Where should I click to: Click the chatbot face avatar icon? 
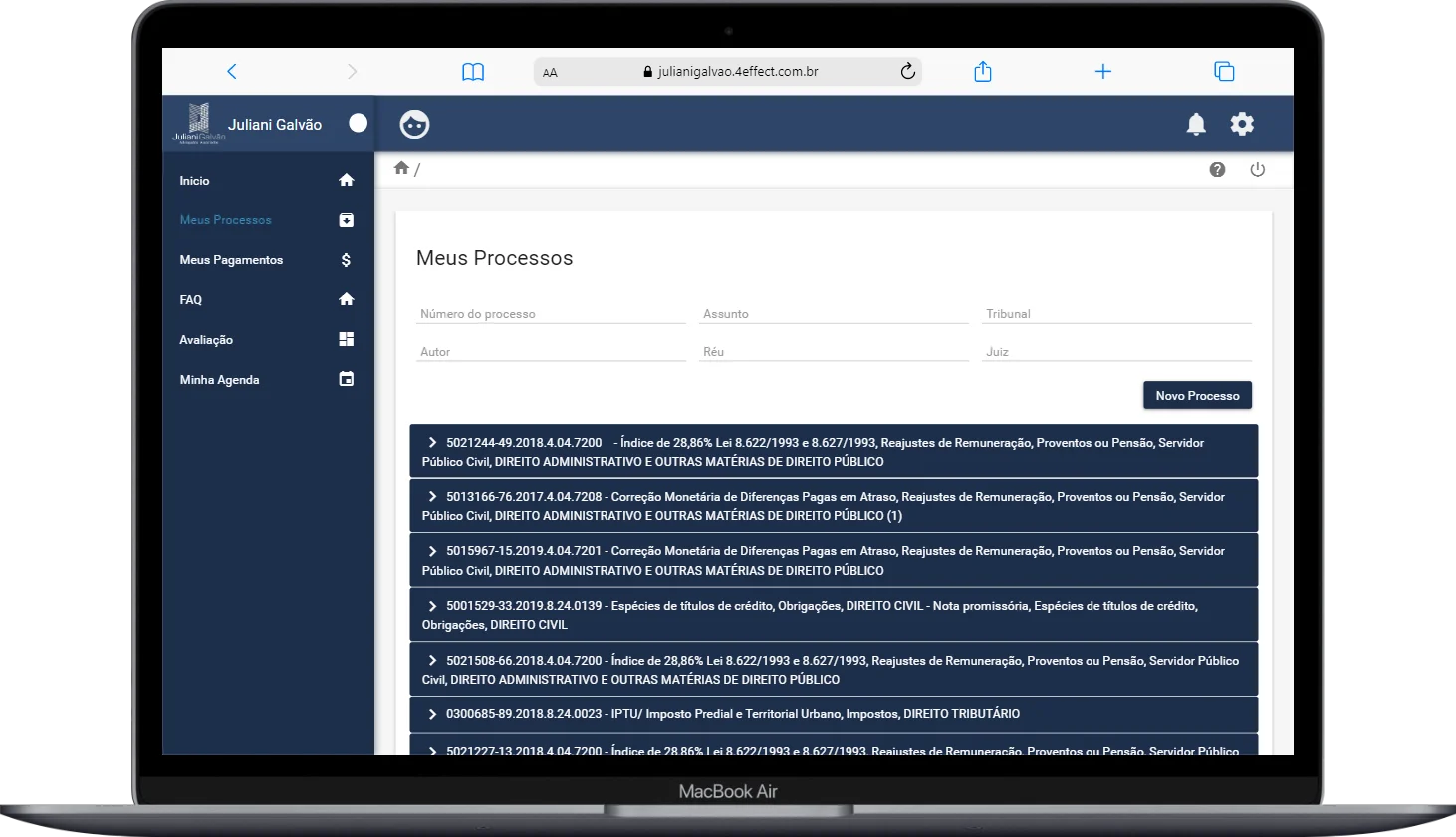[x=414, y=124]
